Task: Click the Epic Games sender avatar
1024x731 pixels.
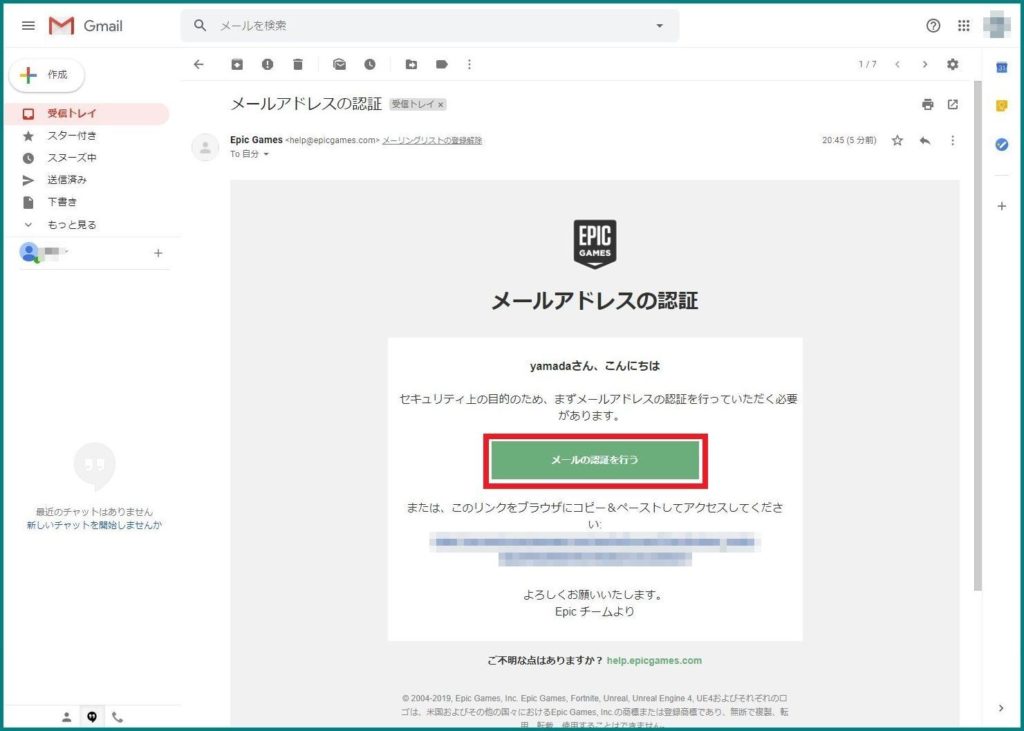Action: coord(205,148)
